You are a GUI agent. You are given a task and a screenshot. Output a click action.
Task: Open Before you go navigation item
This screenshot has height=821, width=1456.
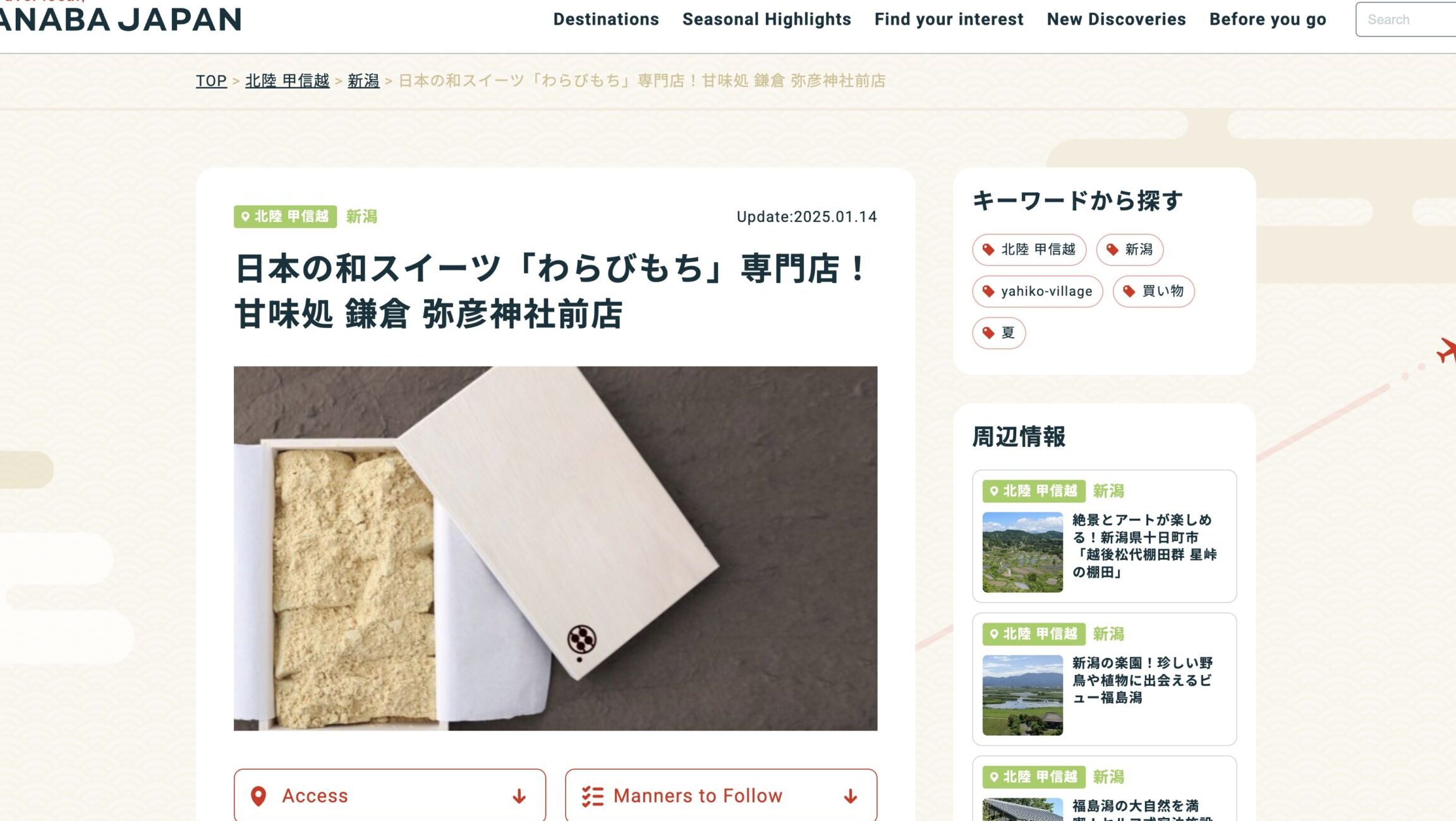[x=1268, y=20]
